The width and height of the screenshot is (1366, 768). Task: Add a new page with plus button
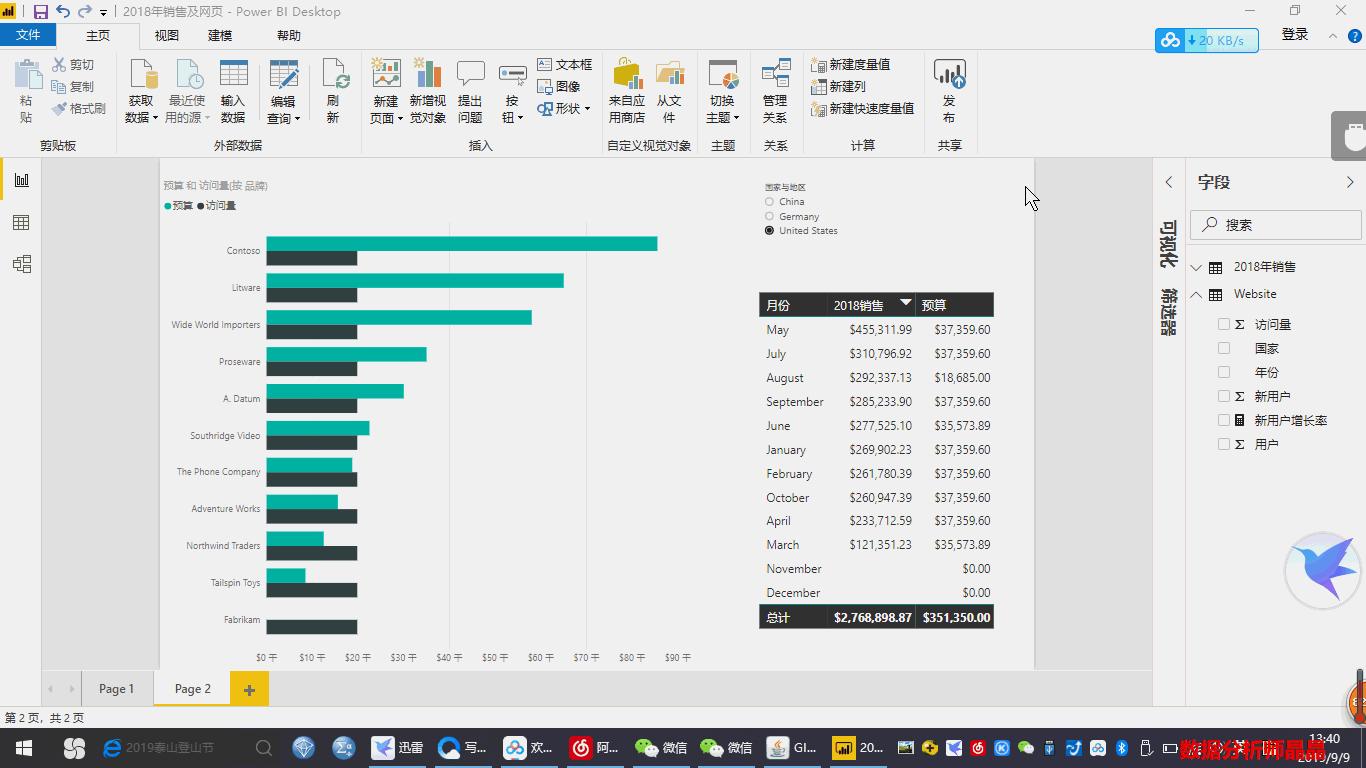(x=249, y=689)
